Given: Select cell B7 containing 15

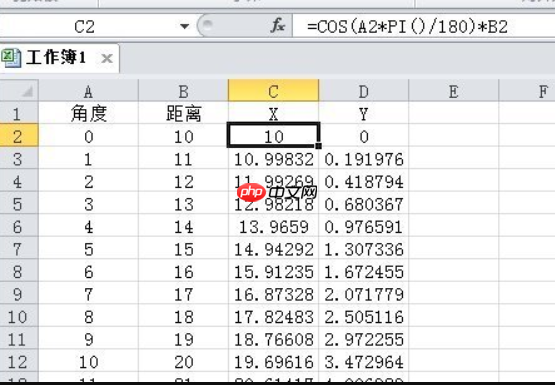Looking at the screenshot, I should pyautogui.click(x=183, y=249).
